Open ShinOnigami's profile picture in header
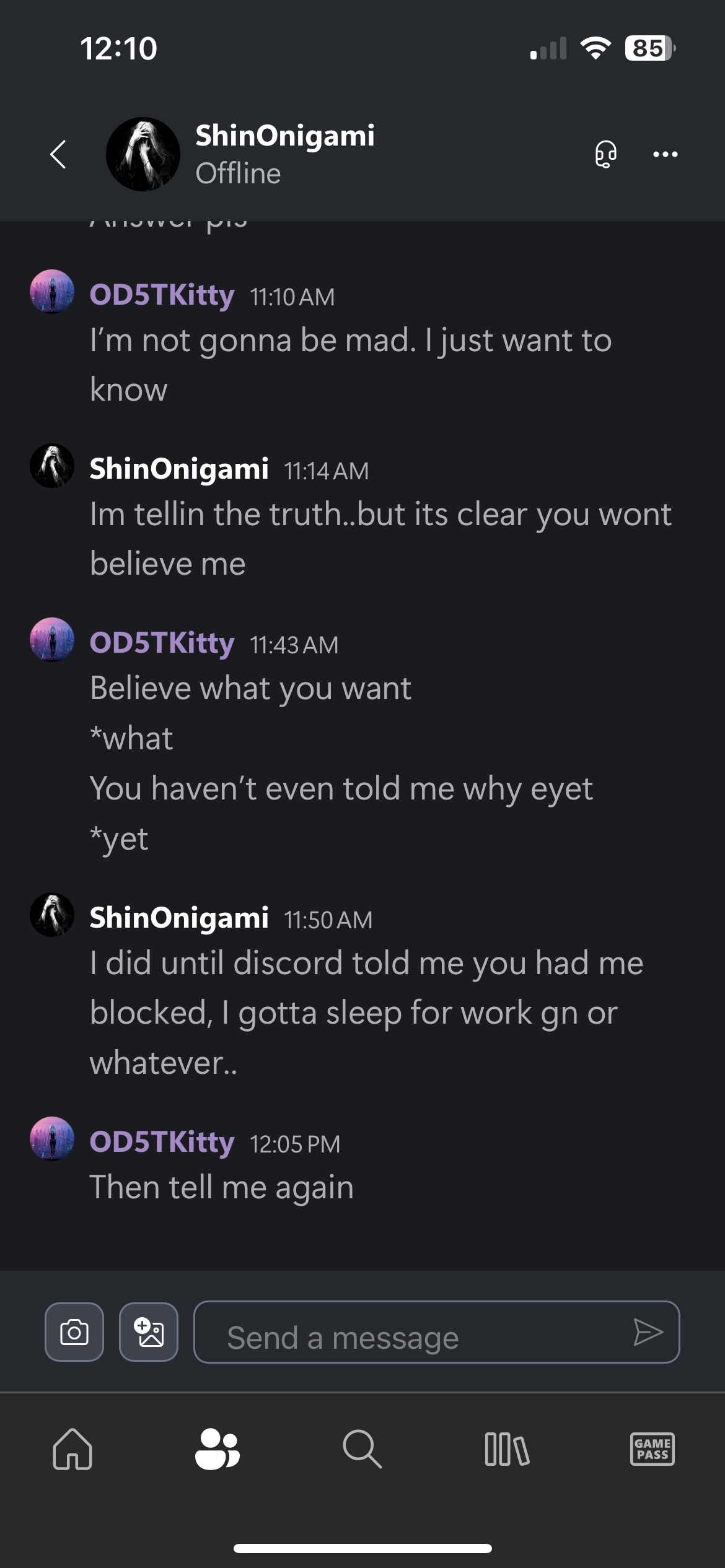This screenshot has height=1568, width=725. pyautogui.click(x=143, y=154)
